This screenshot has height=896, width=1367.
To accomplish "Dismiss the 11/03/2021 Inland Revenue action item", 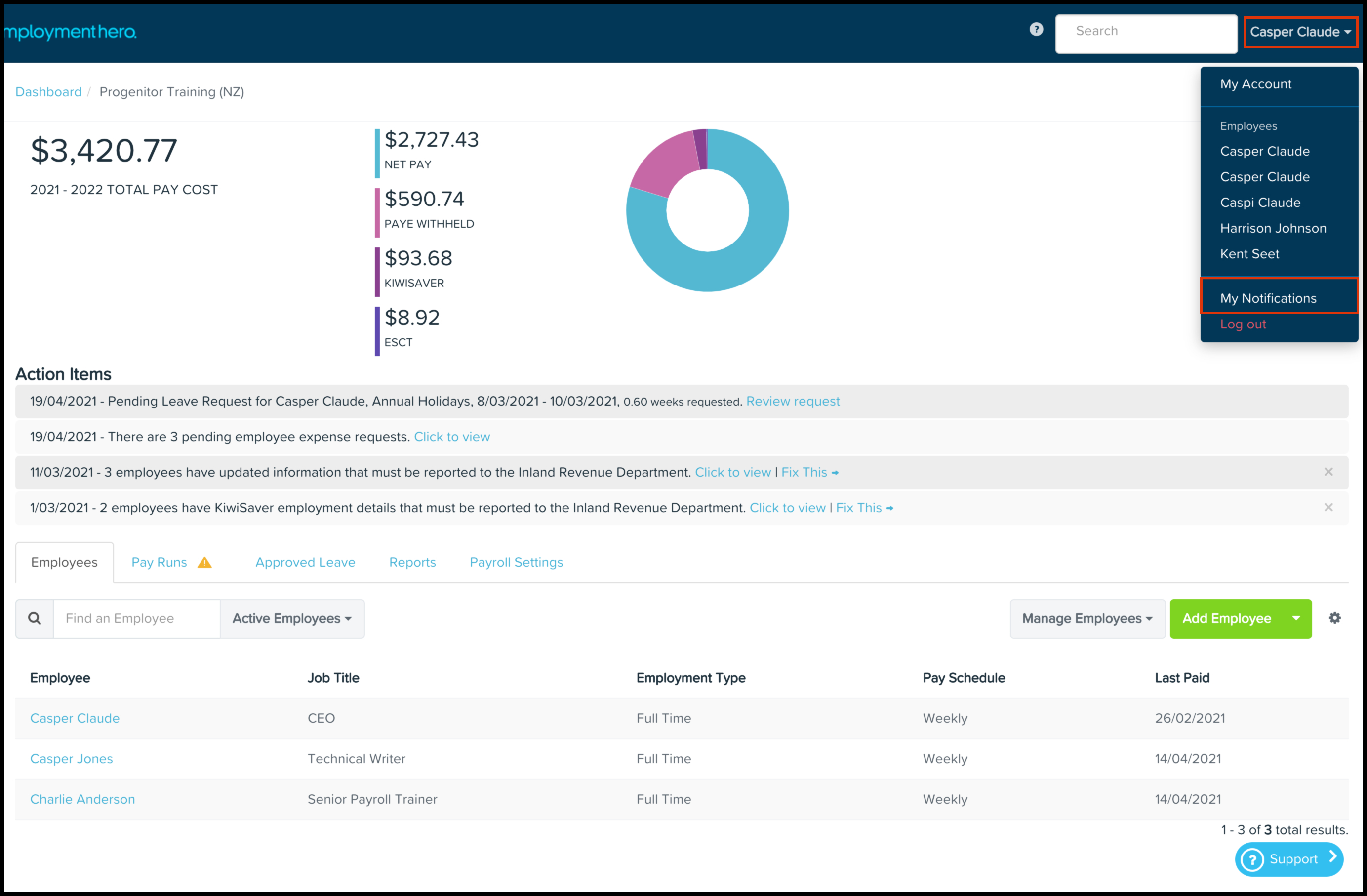I will pyautogui.click(x=1328, y=472).
